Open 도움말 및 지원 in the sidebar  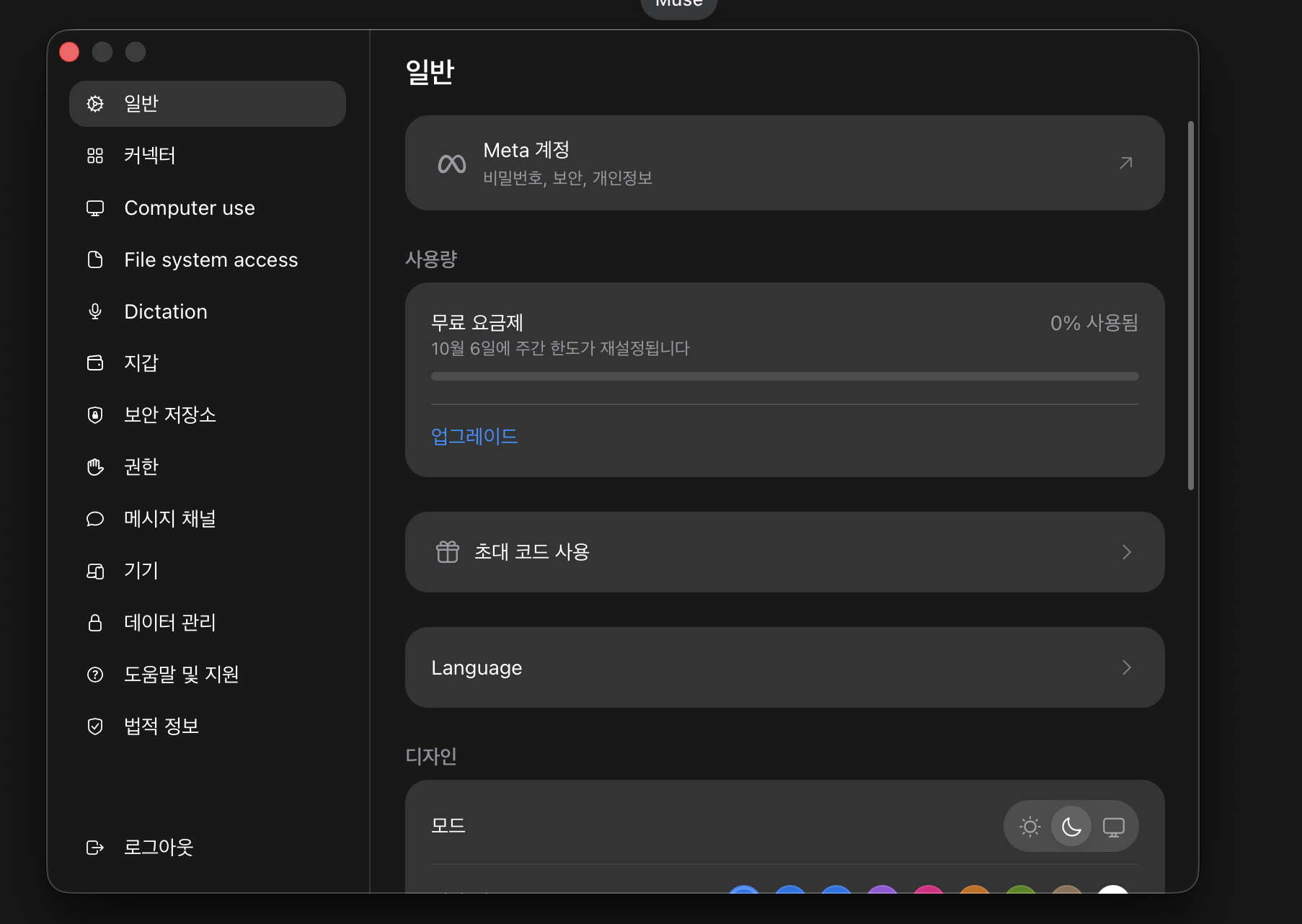208,675
